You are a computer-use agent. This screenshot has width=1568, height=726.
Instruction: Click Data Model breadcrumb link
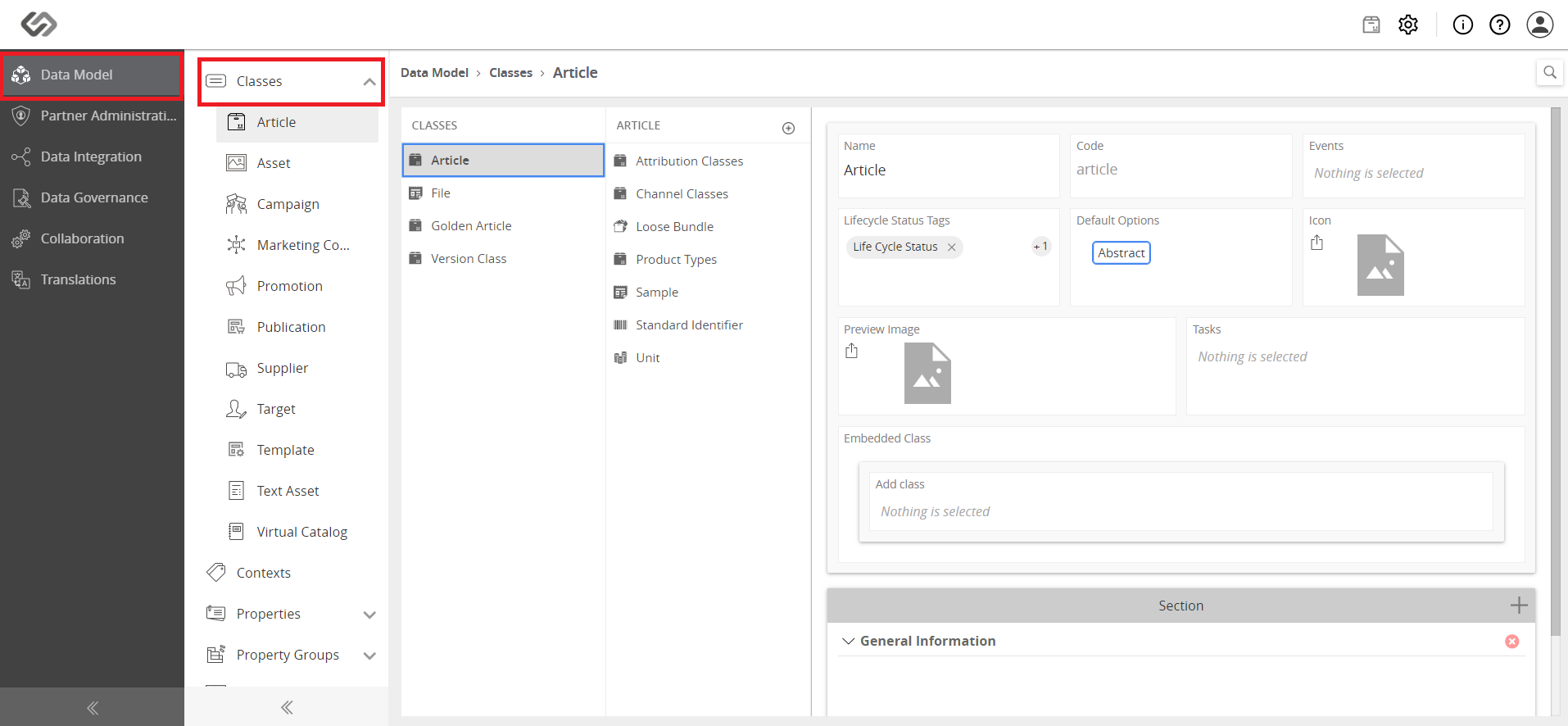click(434, 73)
